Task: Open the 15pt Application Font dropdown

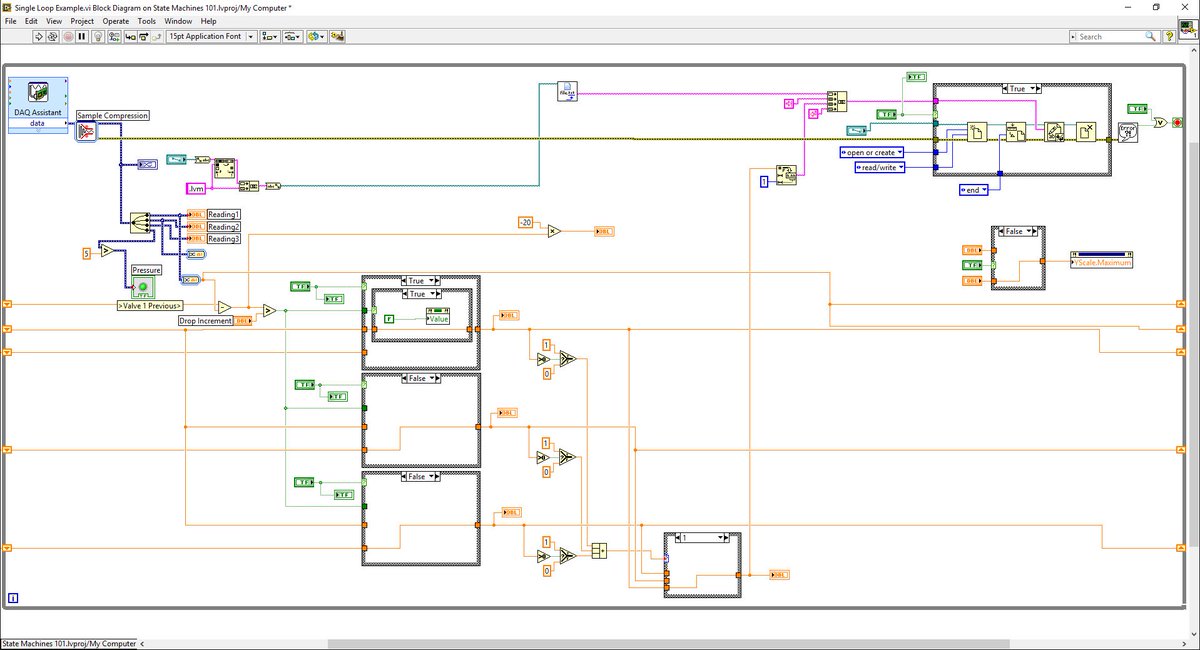Action: click(x=209, y=36)
